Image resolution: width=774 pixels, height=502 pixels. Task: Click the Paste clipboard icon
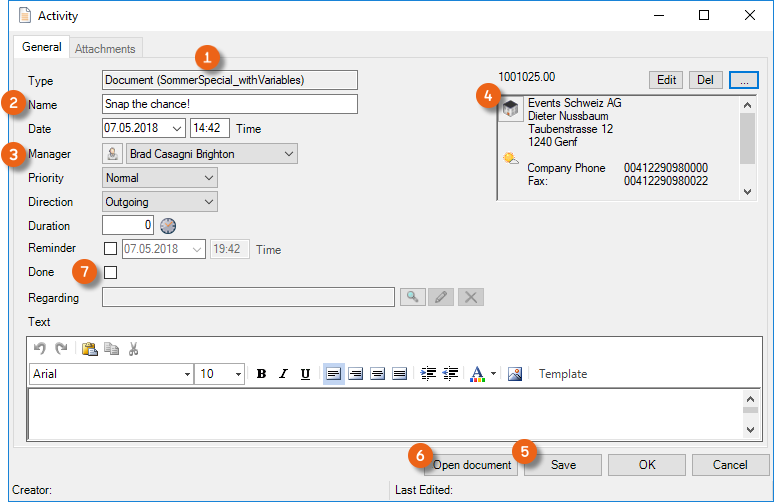(x=90, y=349)
